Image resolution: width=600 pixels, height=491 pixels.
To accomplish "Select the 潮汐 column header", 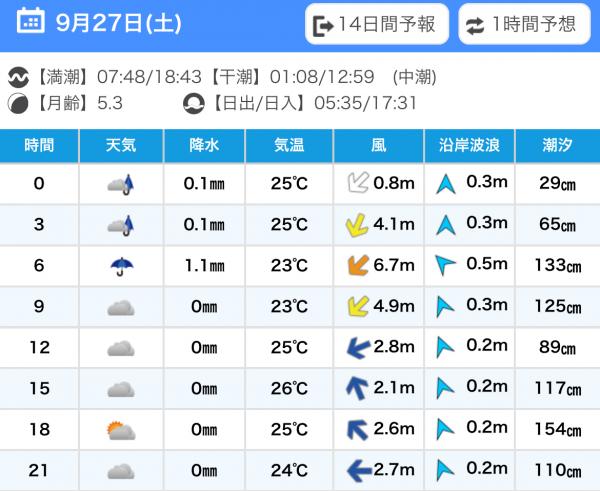I will tap(557, 144).
